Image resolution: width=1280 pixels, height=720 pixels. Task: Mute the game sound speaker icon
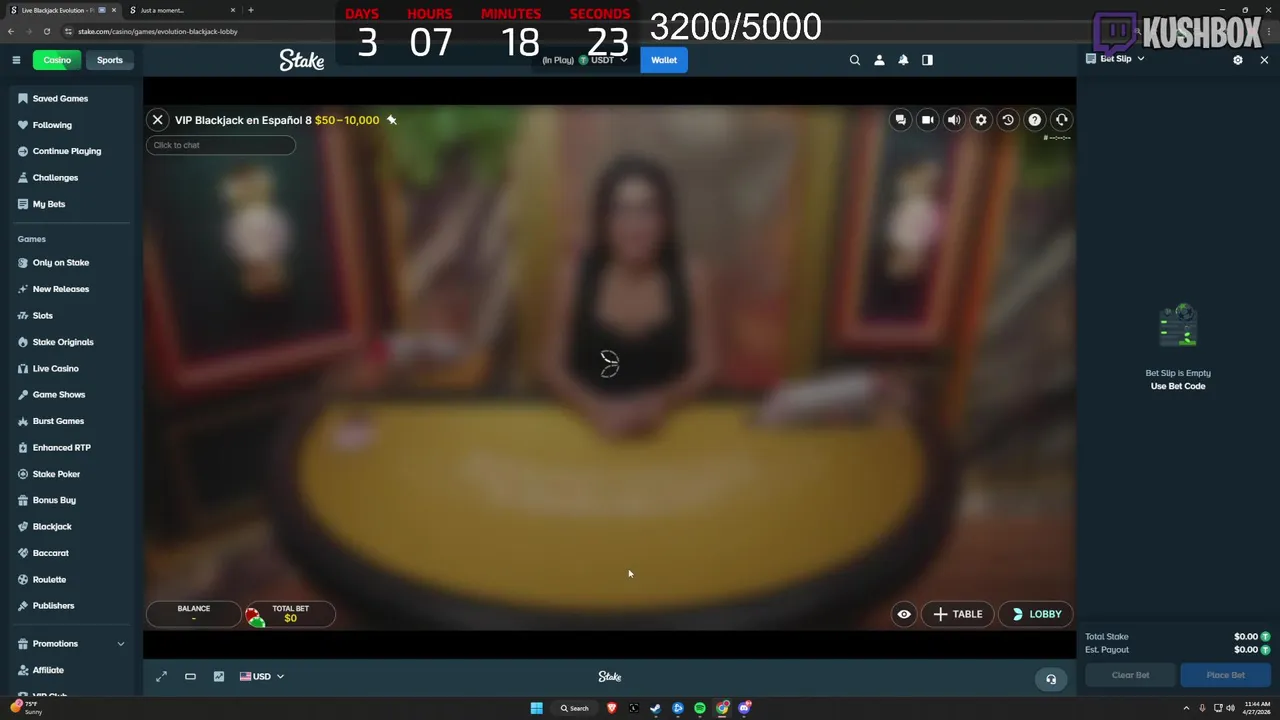954,120
